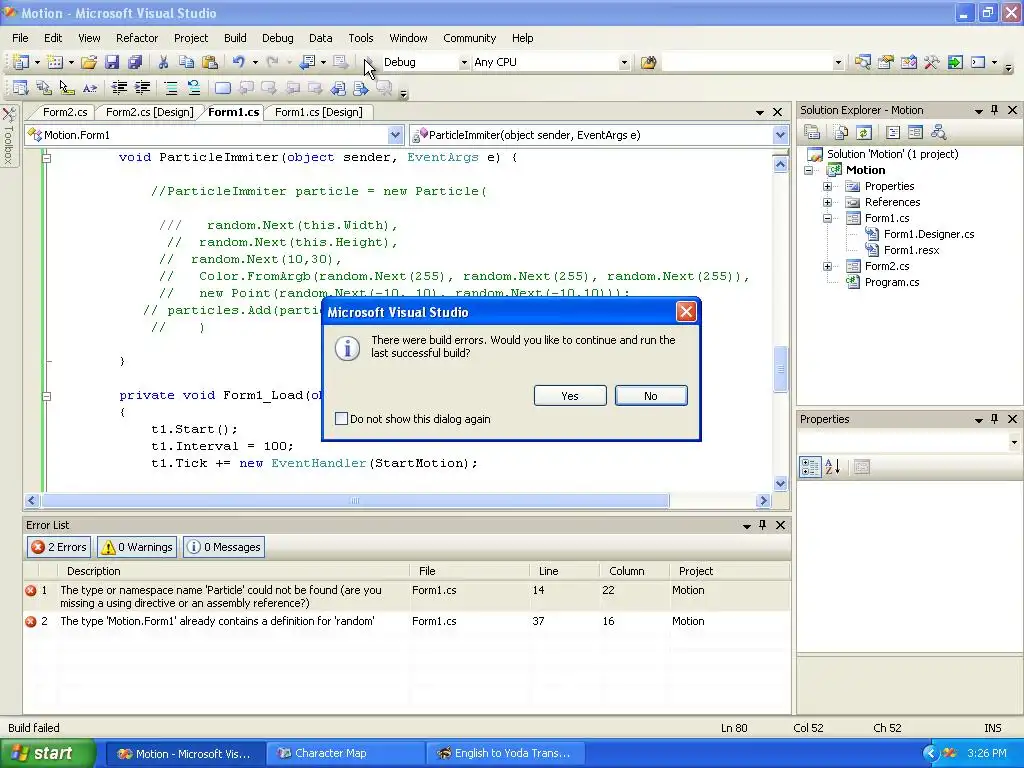Open the Start Page toolbar icon

pos(955,62)
